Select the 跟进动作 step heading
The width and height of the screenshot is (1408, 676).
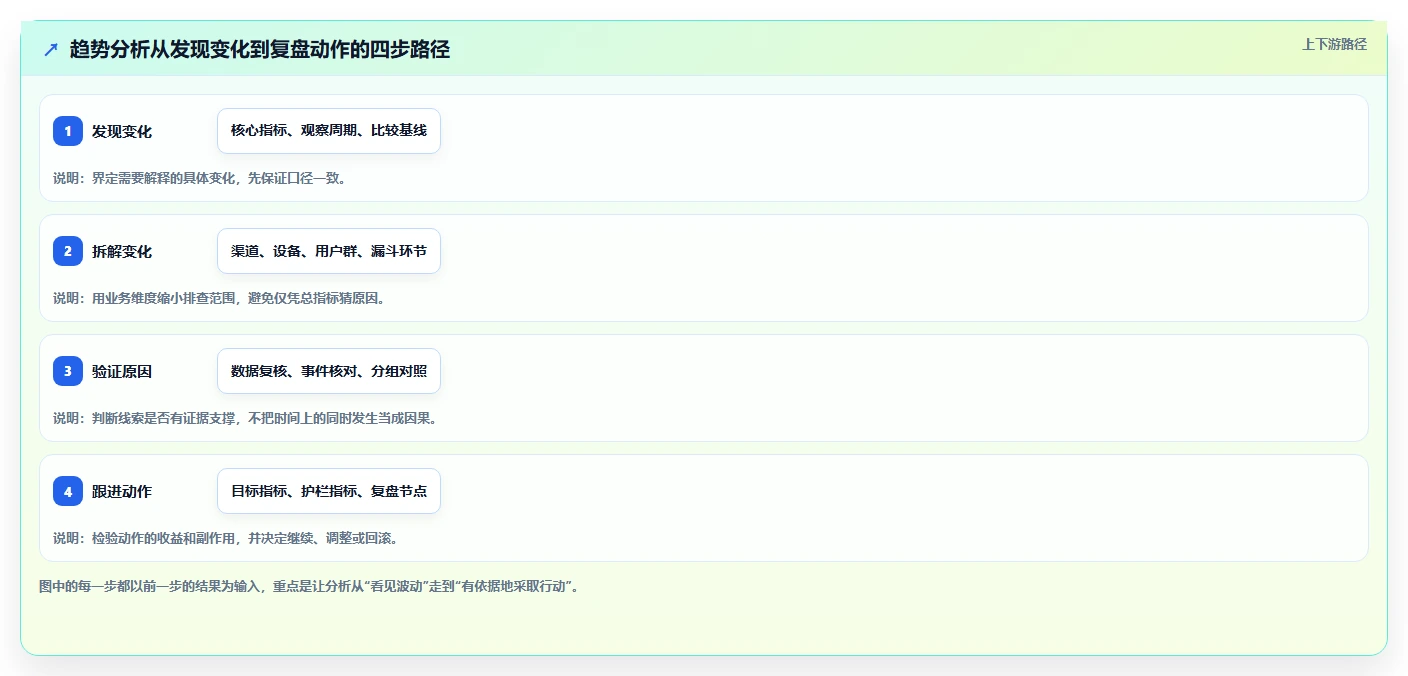(122, 491)
